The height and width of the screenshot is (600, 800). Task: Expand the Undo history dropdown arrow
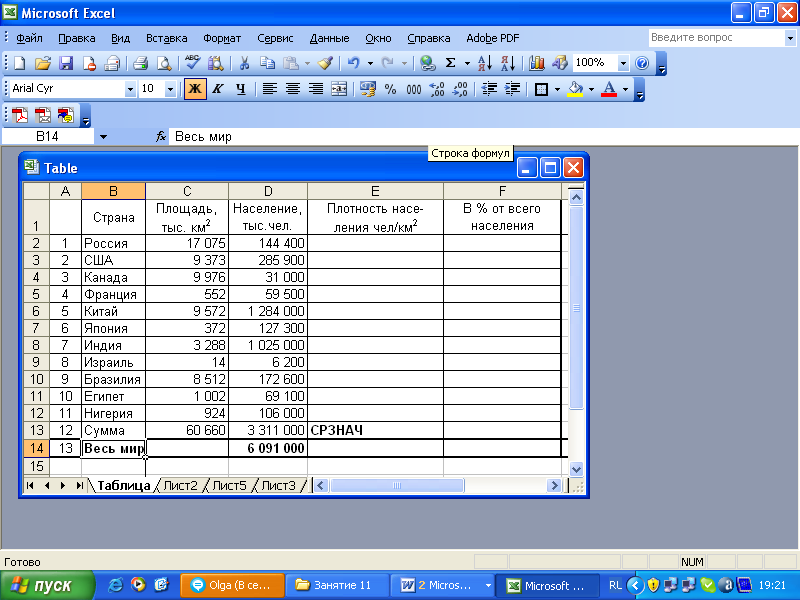click(x=370, y=63)
